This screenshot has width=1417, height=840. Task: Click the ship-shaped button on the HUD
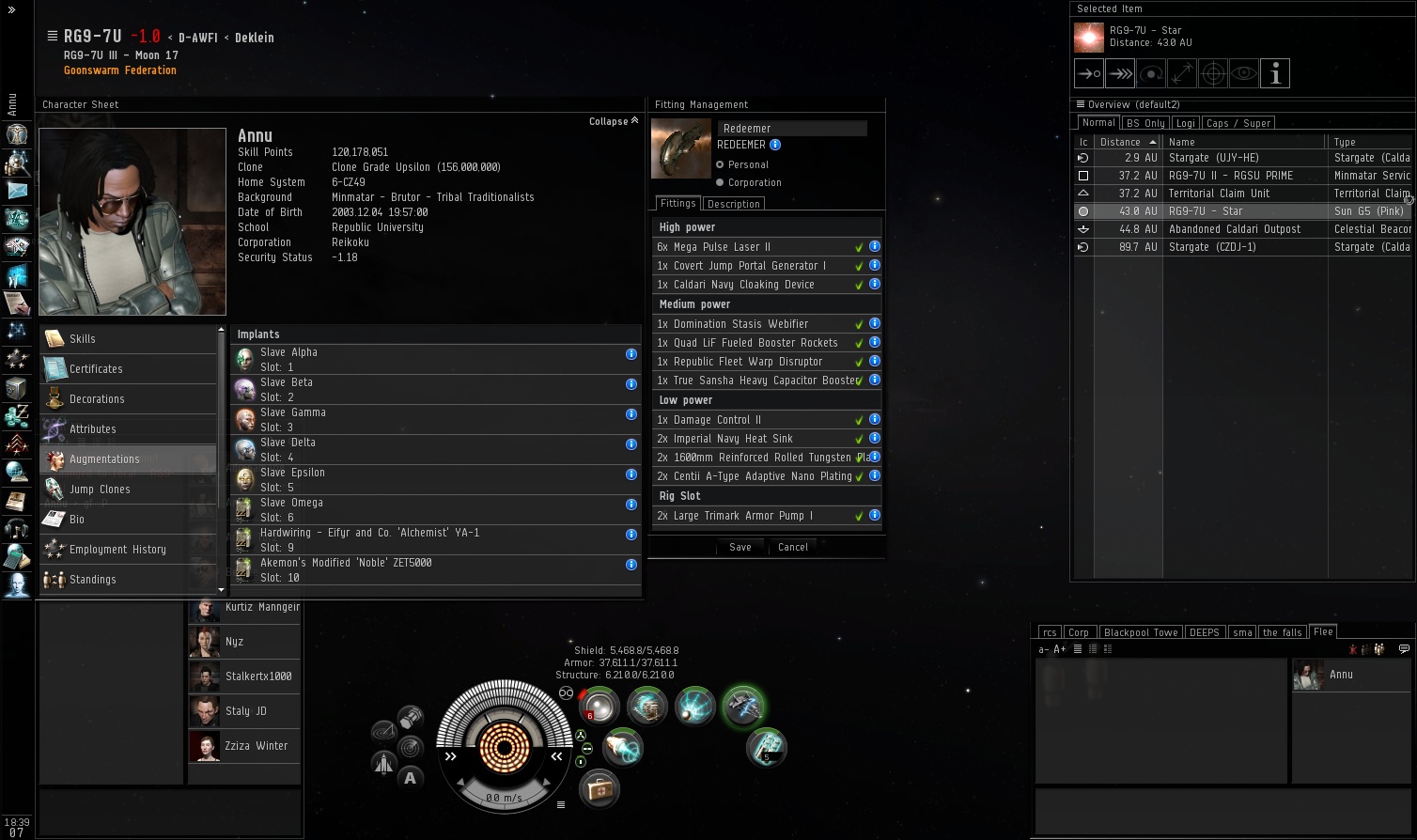[x=383, y=764]
